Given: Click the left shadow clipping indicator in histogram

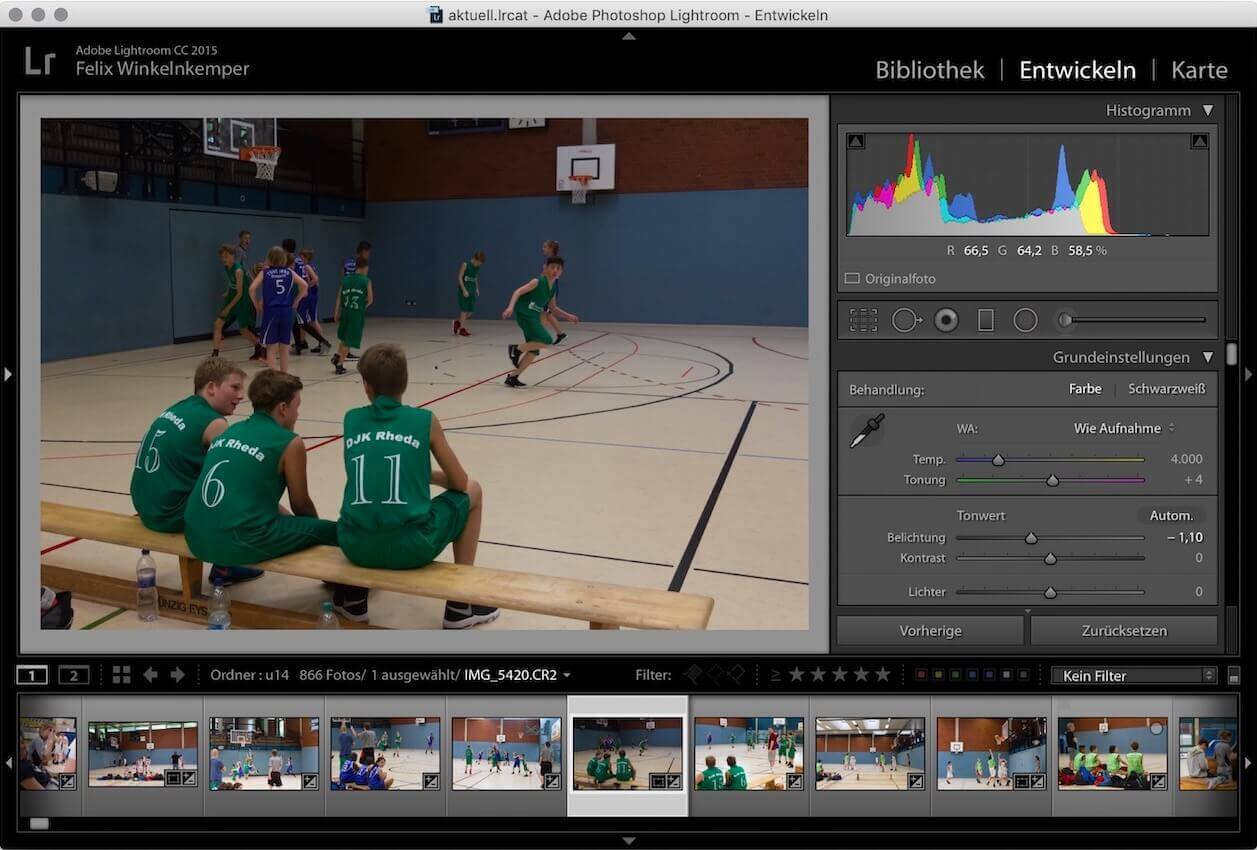Looking at the screenshot, I should 856,141.
